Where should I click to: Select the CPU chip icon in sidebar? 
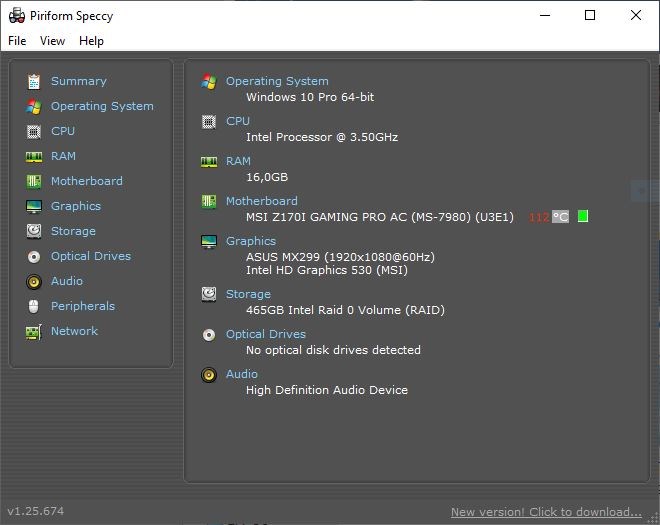(34, 131)
